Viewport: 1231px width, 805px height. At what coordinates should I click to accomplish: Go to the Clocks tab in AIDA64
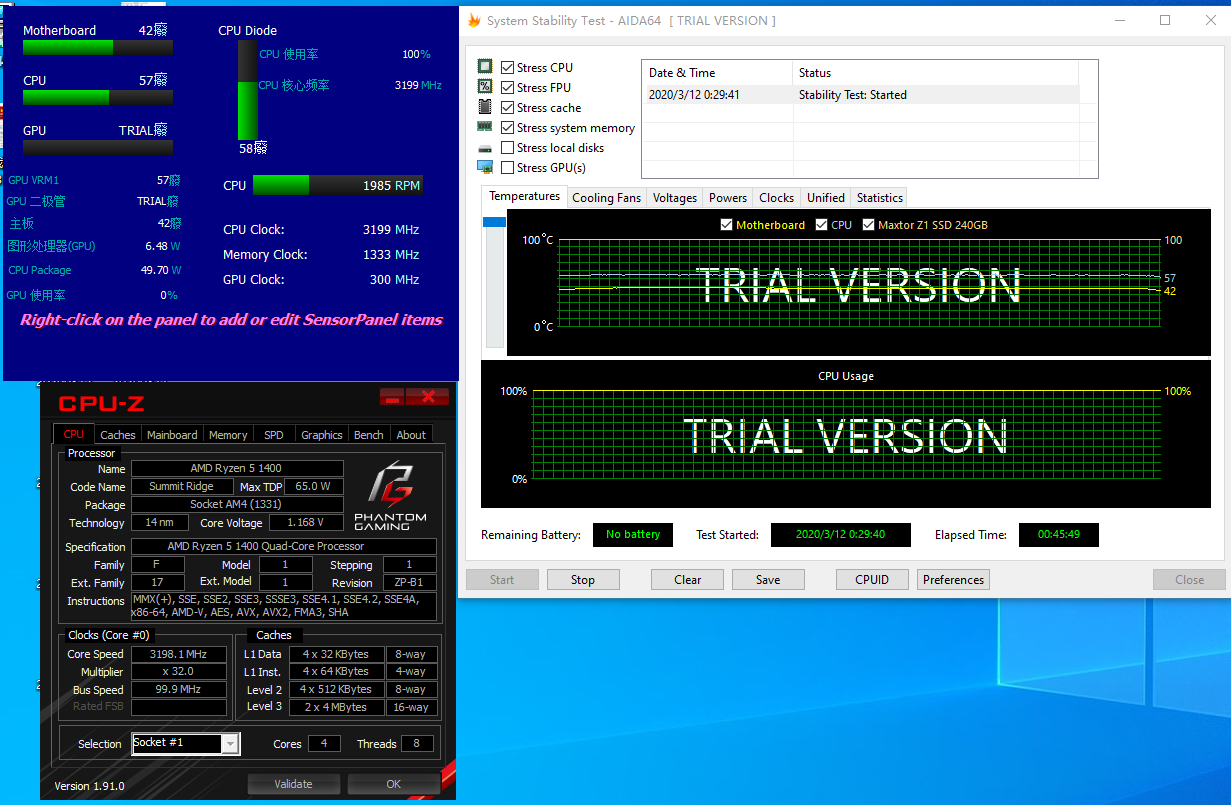[776, 197]
